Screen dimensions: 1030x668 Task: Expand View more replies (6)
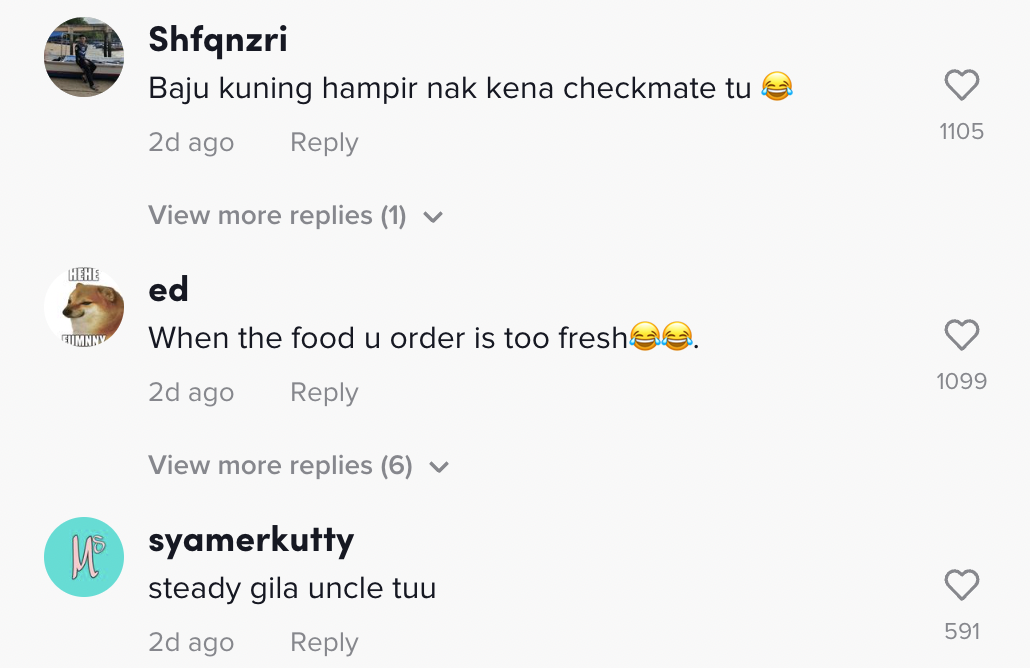coord(280,466)
